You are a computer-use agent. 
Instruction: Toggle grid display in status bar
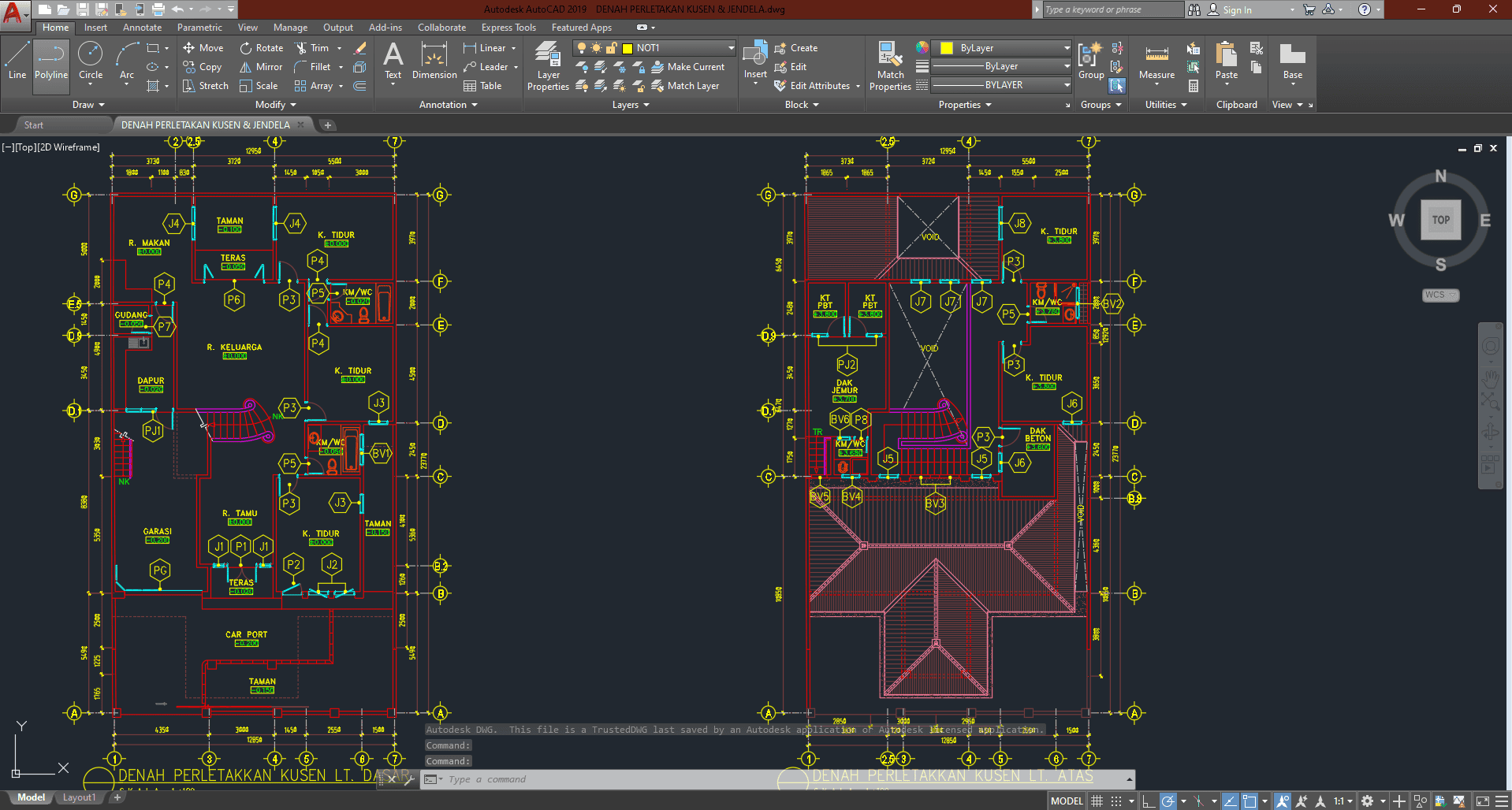point(1097,801)
